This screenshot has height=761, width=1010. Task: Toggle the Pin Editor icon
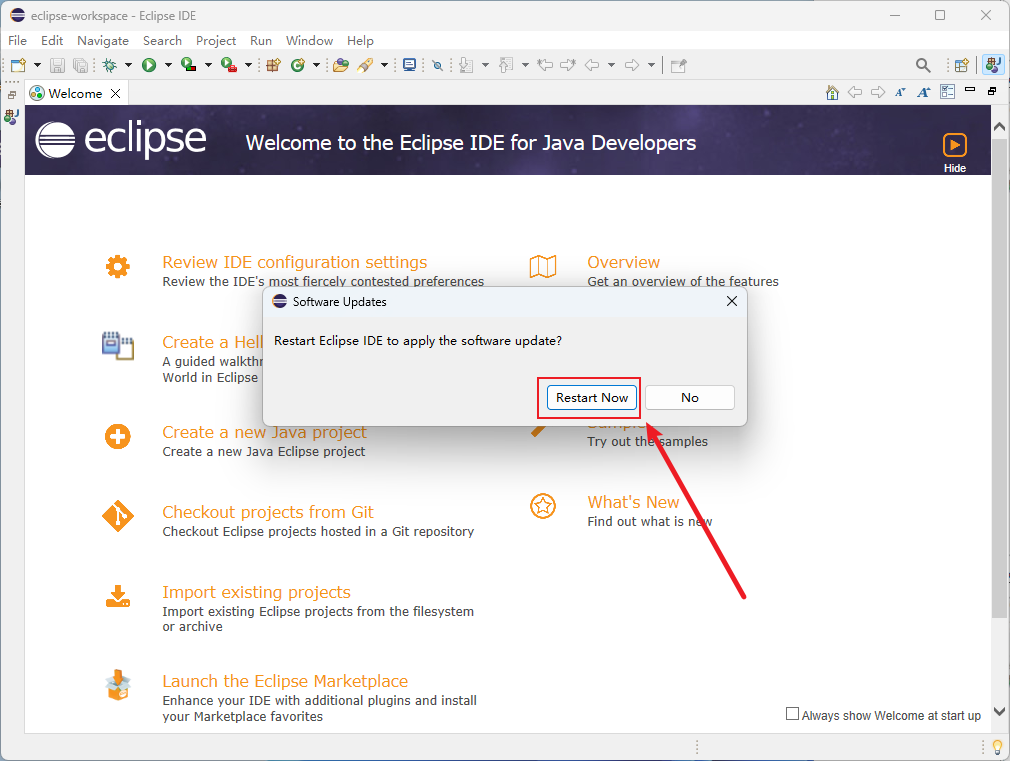pyautogui.click(x=678, y=65)
